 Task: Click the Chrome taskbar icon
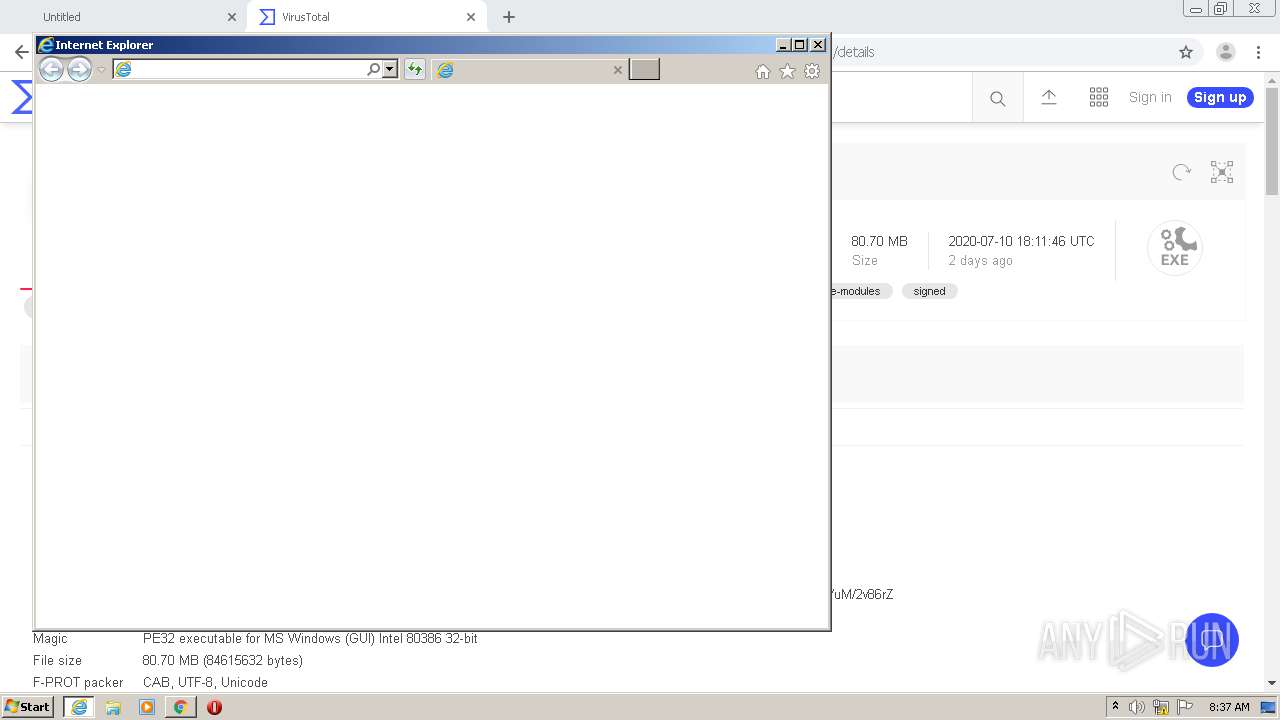tap(180, 707)
